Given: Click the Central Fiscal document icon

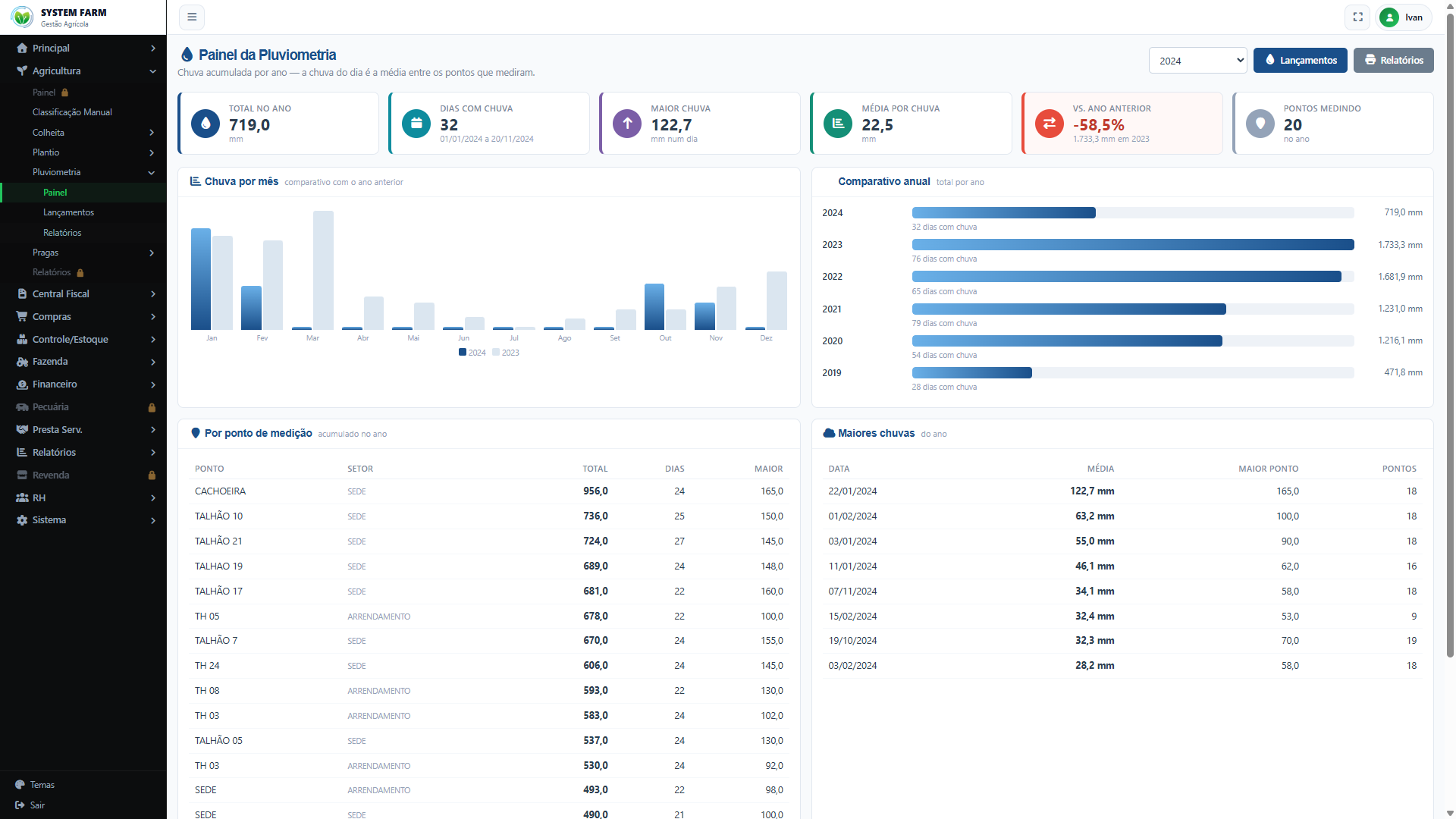Looking at the screenshot, I should tap(22, 293).
